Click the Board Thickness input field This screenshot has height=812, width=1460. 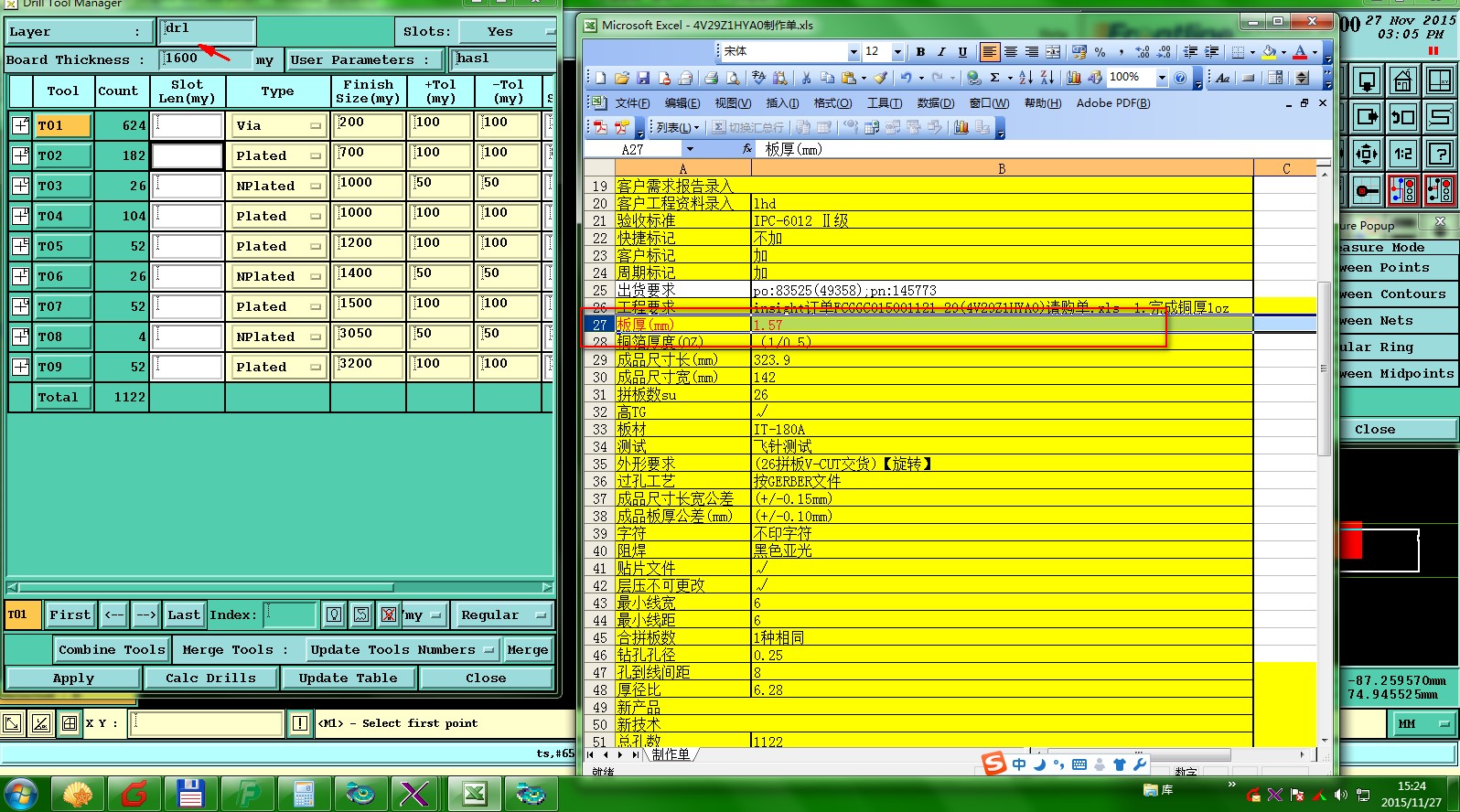(x=206, y=59)
